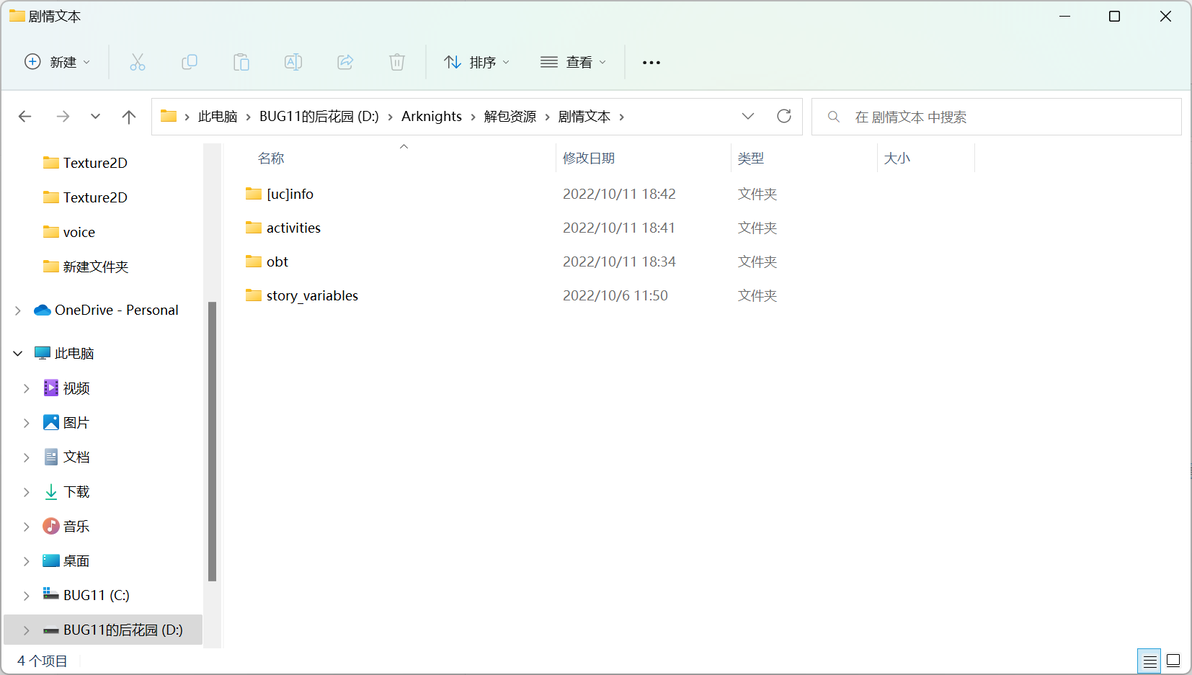Click the Paste clipboard icon
The width and height of the screenshot is (1192, 675).
click(241, 62)
